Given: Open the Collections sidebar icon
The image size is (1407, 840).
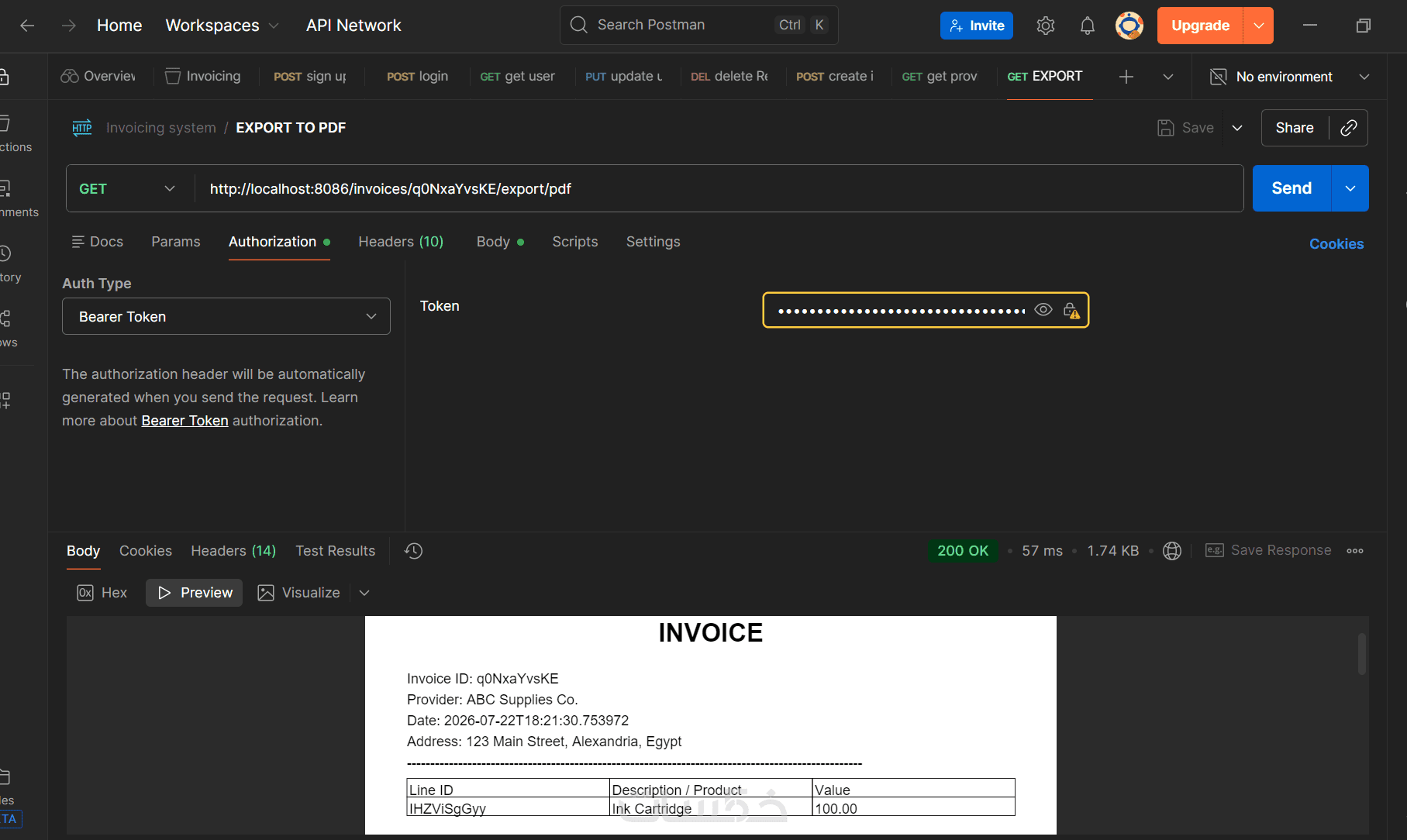Looking at the screenshot, I should (x=5, y=123).
